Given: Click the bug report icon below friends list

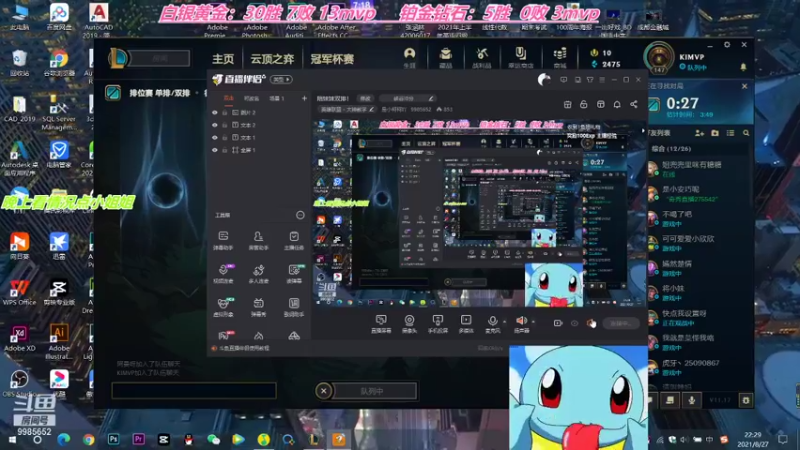Looking at the screenshot, I should point(746,401).
